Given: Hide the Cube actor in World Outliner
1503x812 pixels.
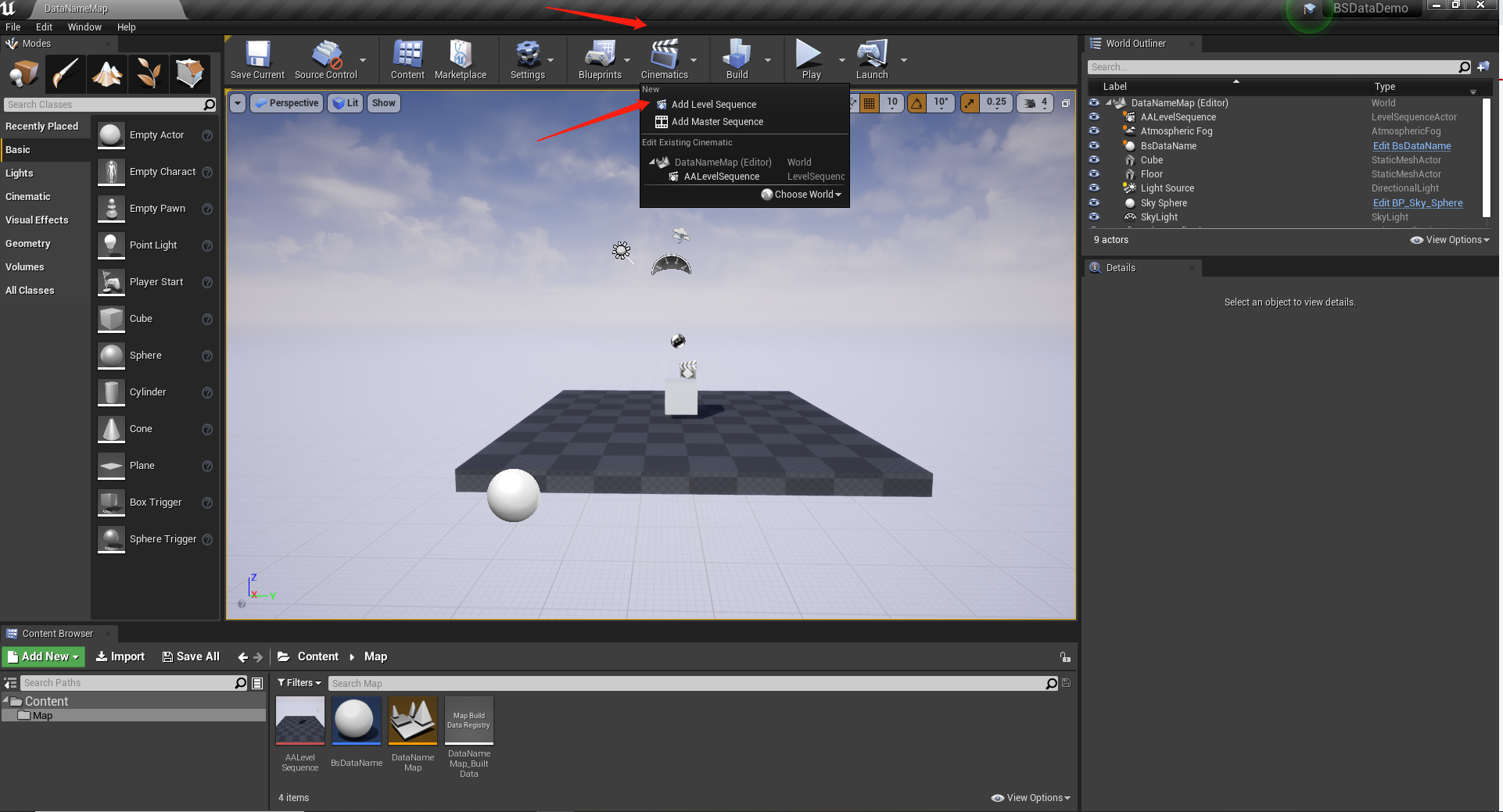Looking at the screenshot, I should pyautogui.click(x=1094, y=159).
